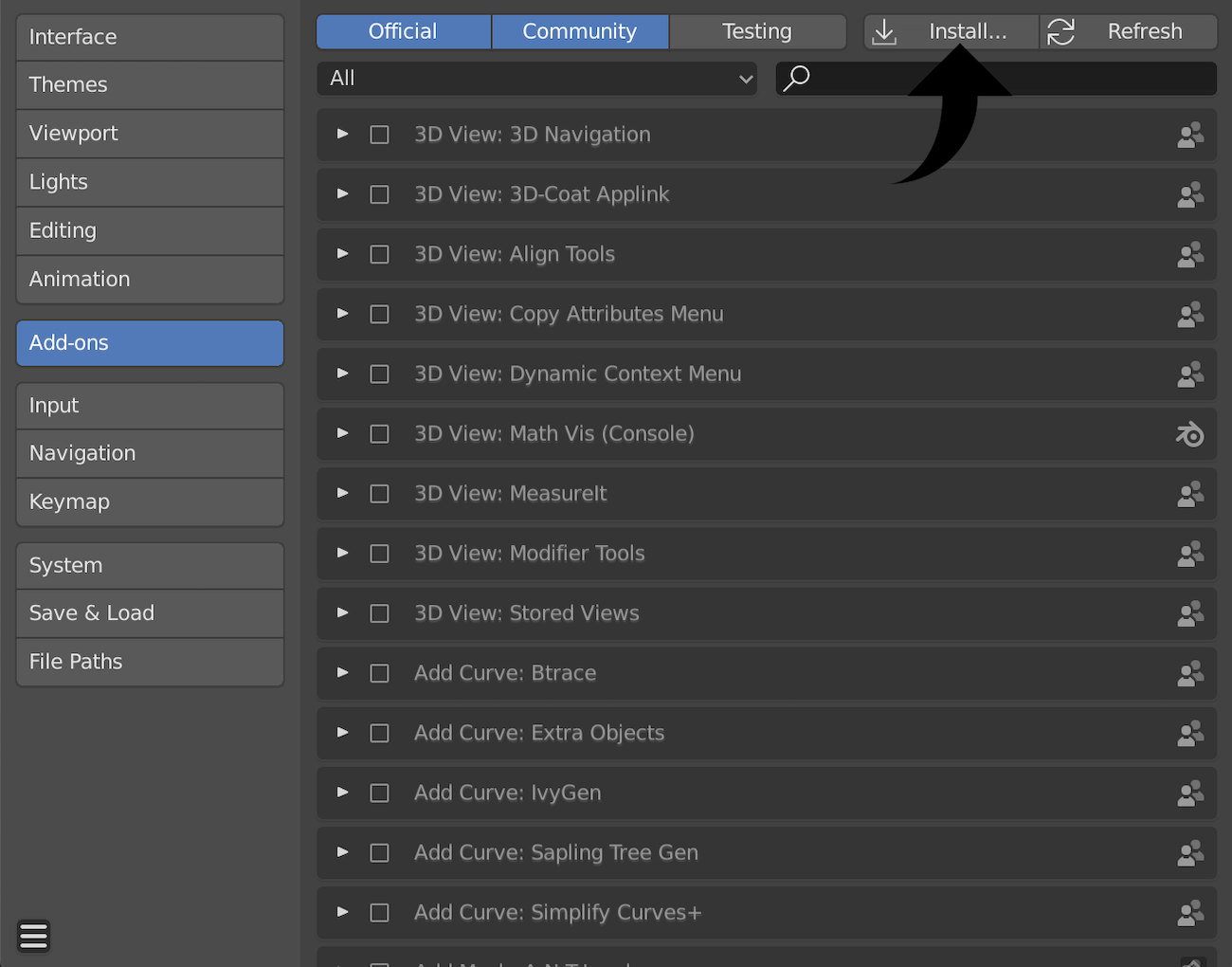Click Blender logo icon on Math Vis row
The width and height of the screenshot is (1232, 967).
[1189, 434]
